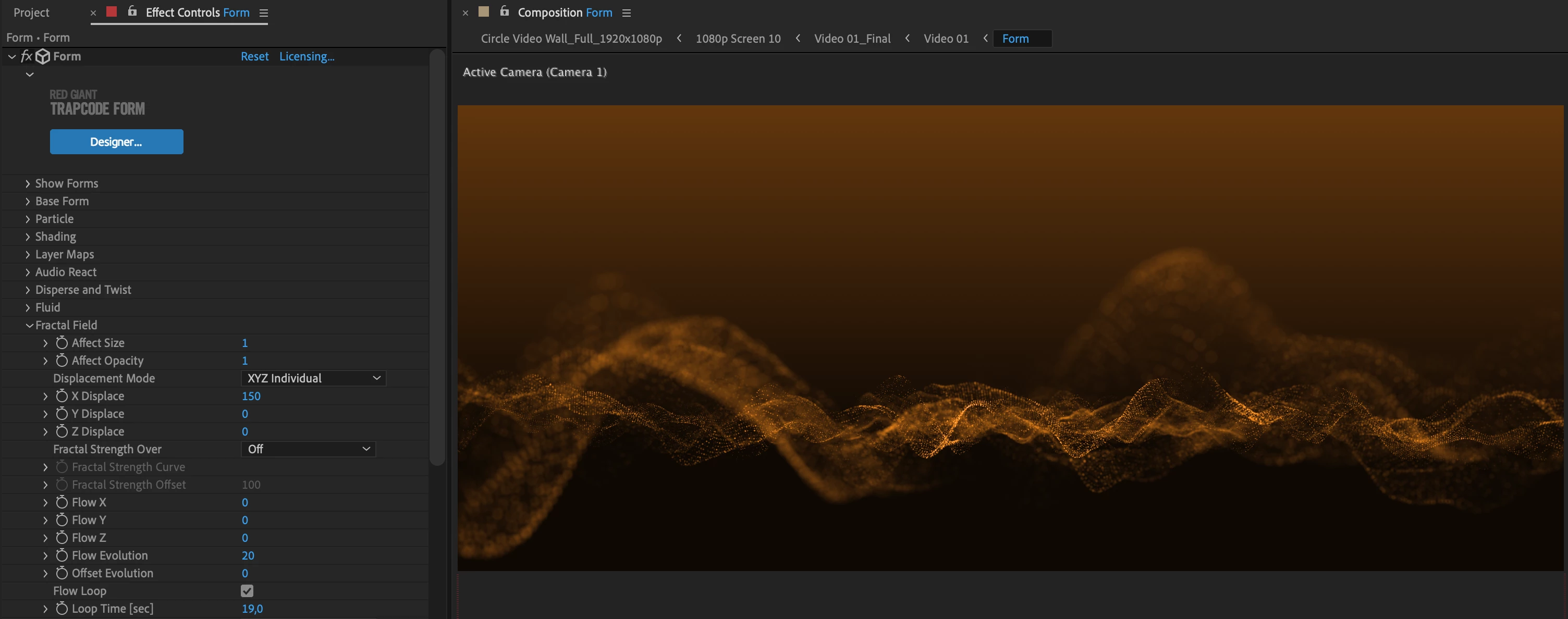Click the Loop Time stopwatch icon
Screen dimensions: 1568x619
[62, 609]
